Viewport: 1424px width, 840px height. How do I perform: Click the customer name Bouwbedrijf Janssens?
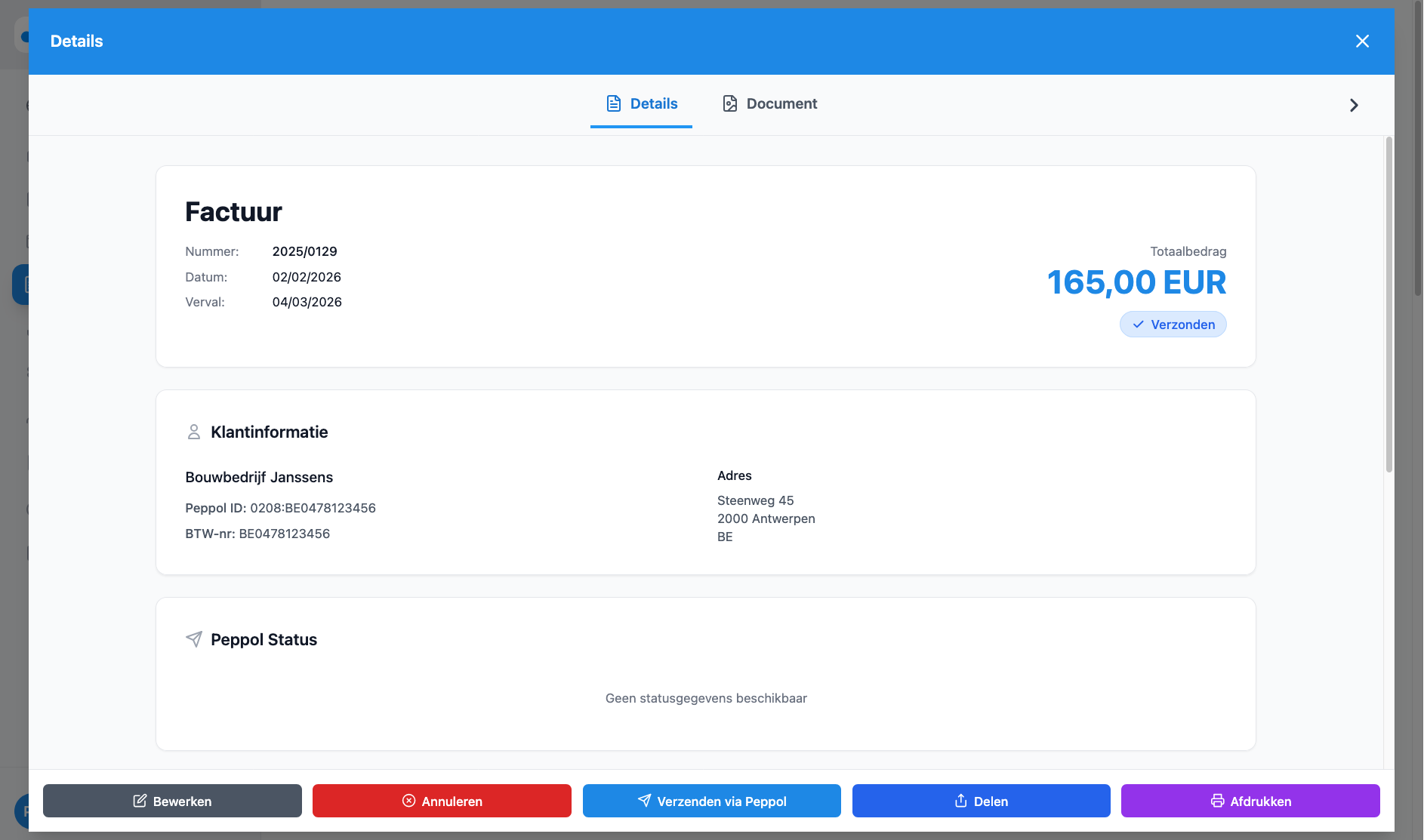click(x=259, y=477)
